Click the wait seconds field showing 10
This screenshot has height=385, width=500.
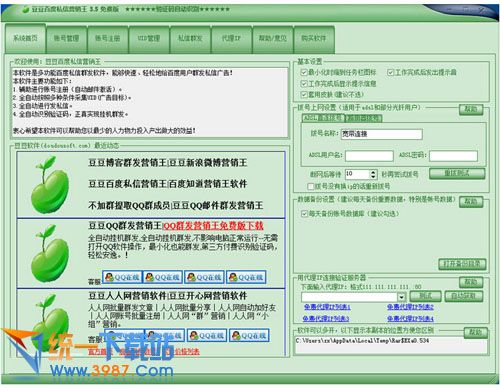[358, 174]
